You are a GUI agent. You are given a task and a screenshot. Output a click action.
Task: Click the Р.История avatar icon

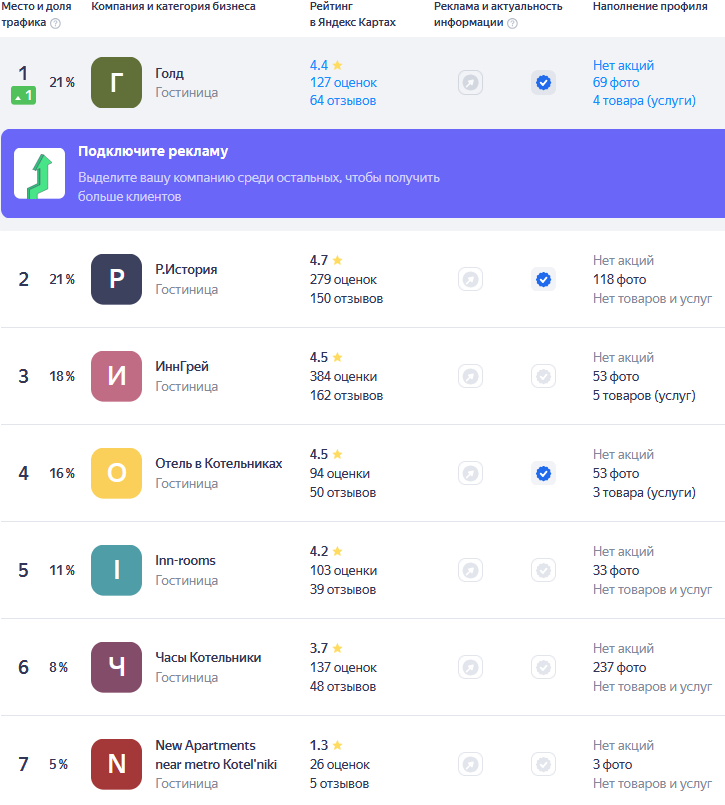point(117,279)
